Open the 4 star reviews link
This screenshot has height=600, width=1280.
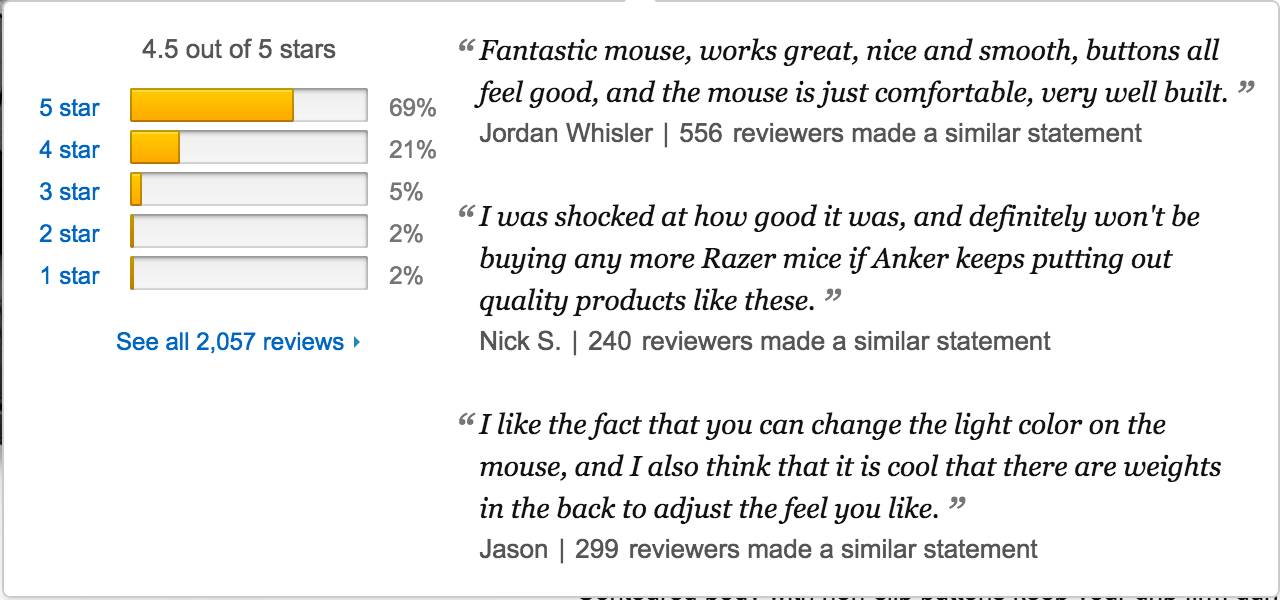click(x=70, y=149)
